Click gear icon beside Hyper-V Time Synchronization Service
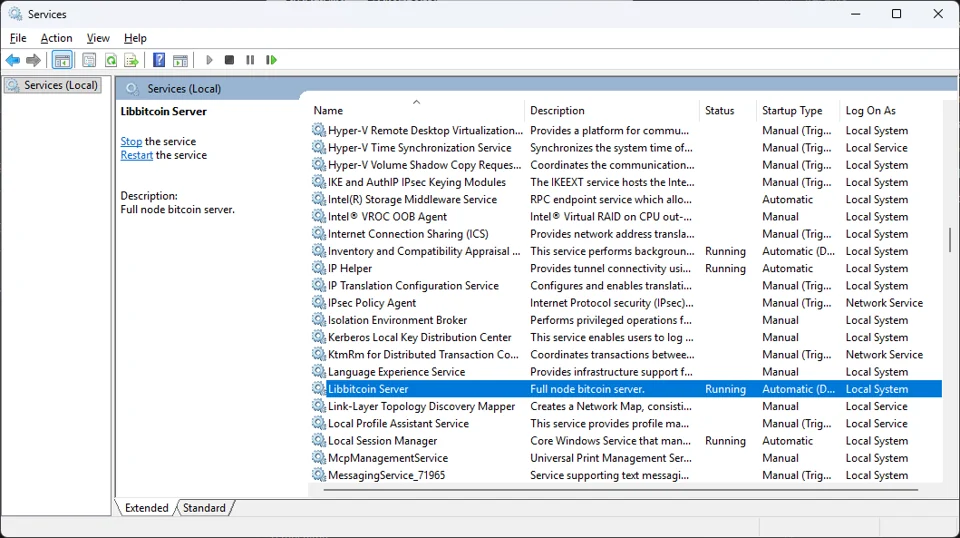 tap(318, 148)
